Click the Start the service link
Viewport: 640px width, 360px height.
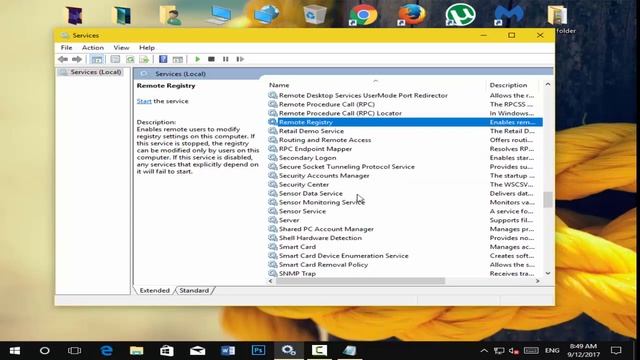(144, 101)
